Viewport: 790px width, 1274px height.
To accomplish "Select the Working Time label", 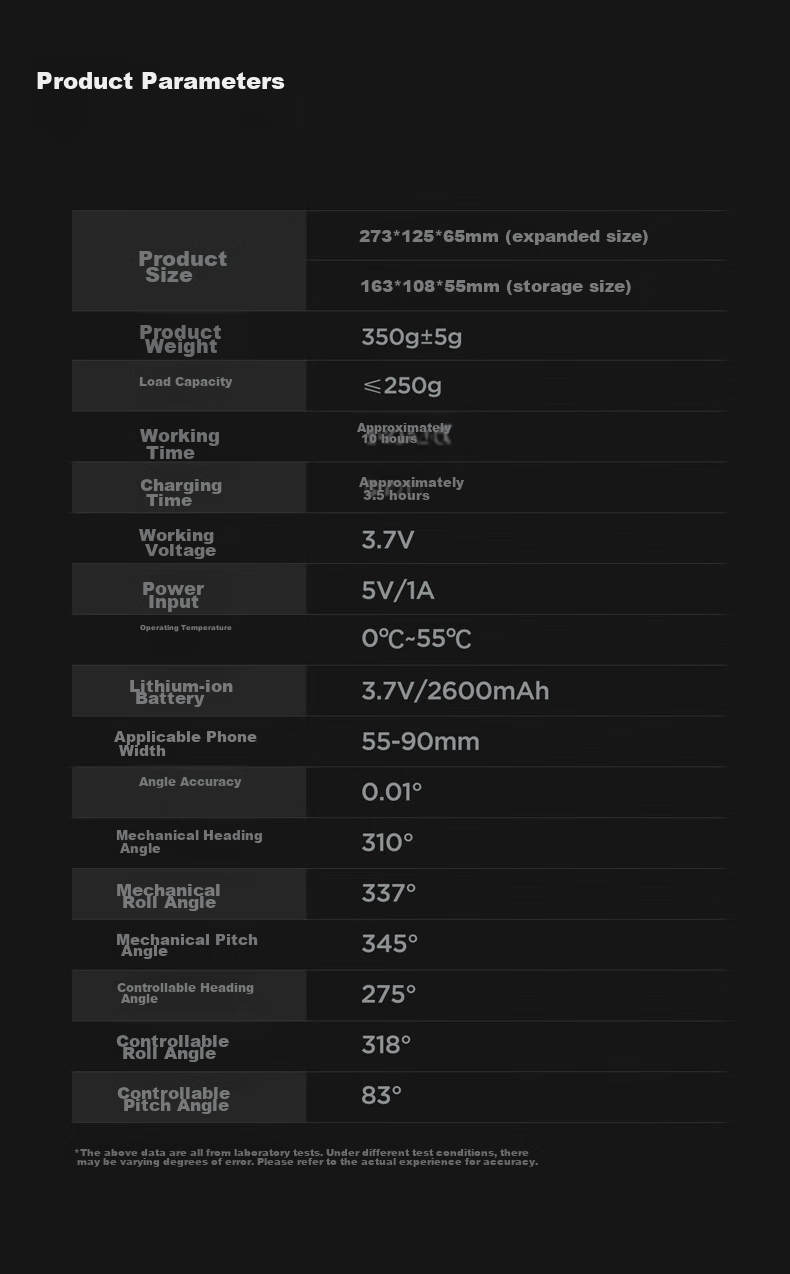I will point(179,444).
